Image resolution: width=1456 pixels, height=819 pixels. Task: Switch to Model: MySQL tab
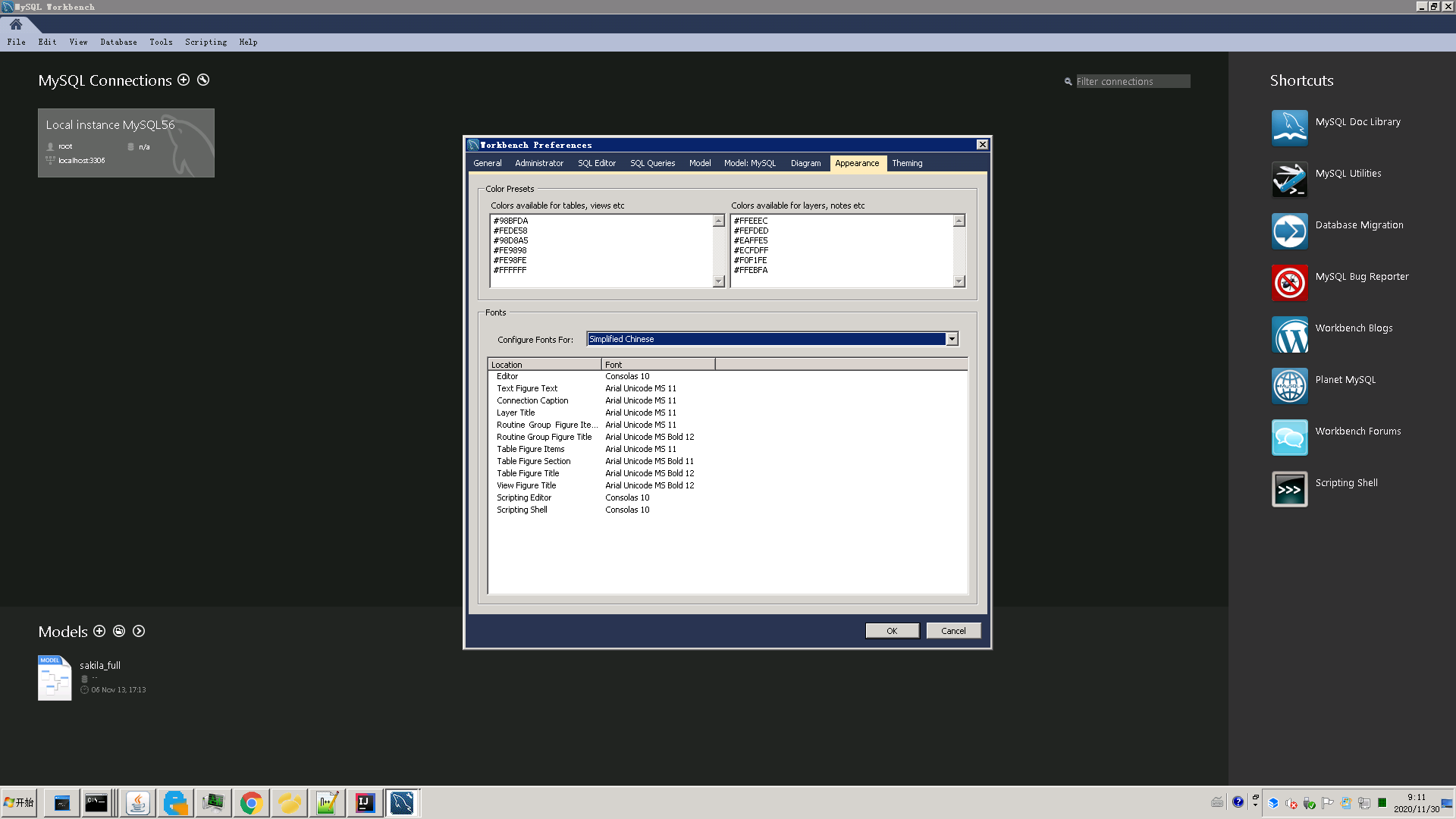tap(750, 163)
